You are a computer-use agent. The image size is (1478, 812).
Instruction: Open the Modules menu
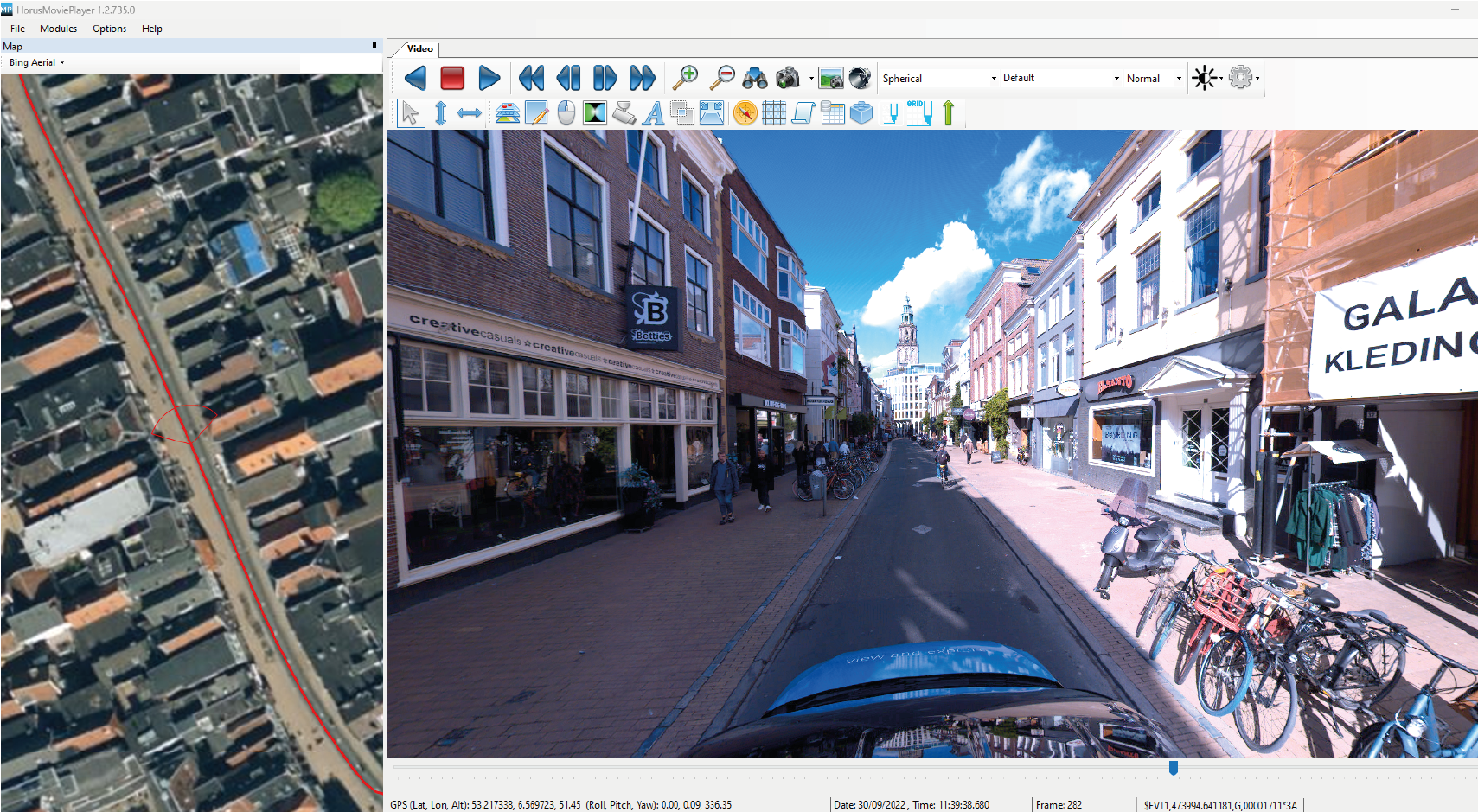tap(58, 28)
